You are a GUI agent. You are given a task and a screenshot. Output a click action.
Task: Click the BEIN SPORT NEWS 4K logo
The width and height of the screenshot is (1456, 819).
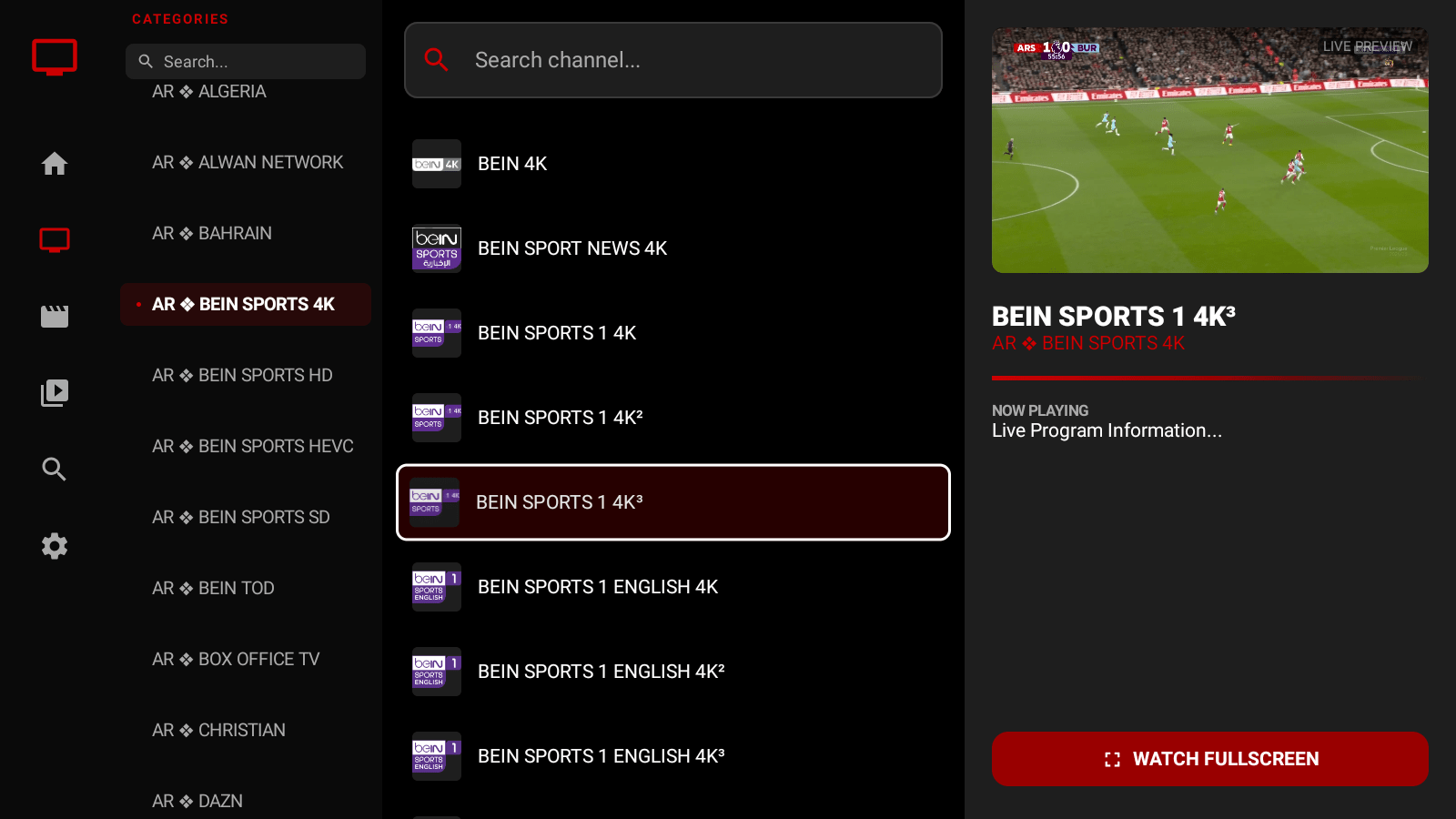(x=437, y=248)
